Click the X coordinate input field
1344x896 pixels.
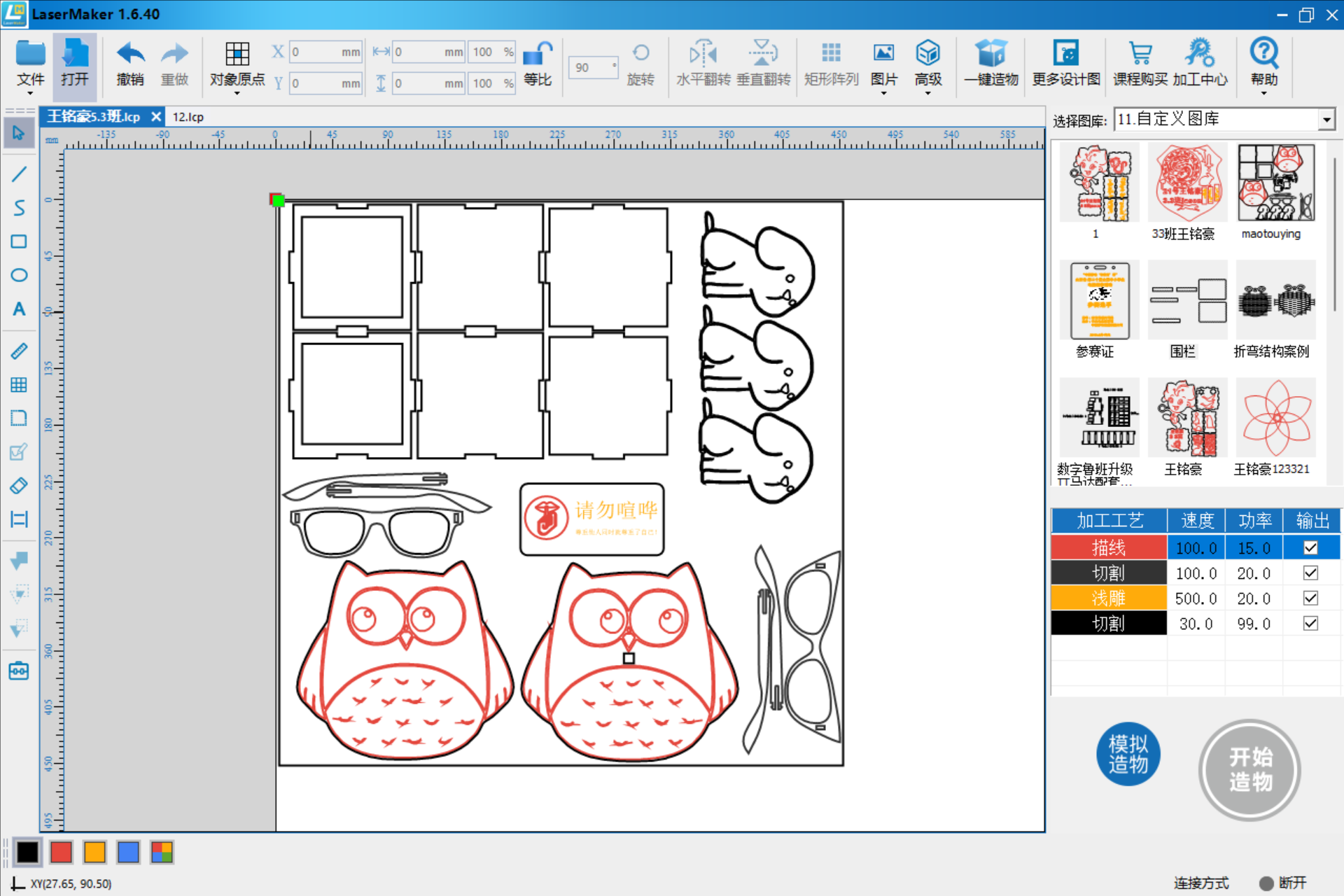tap(326, 52)
